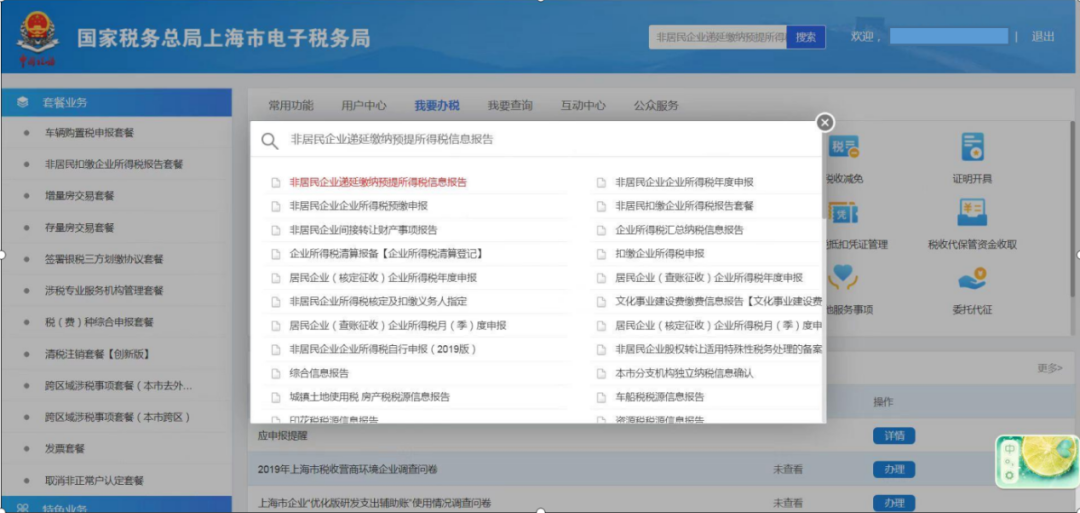1080x513 pixels.
Task: Select 非居民企业递延缴纳预提所得税信息报告 result
Action: click(x=378, y=182)
